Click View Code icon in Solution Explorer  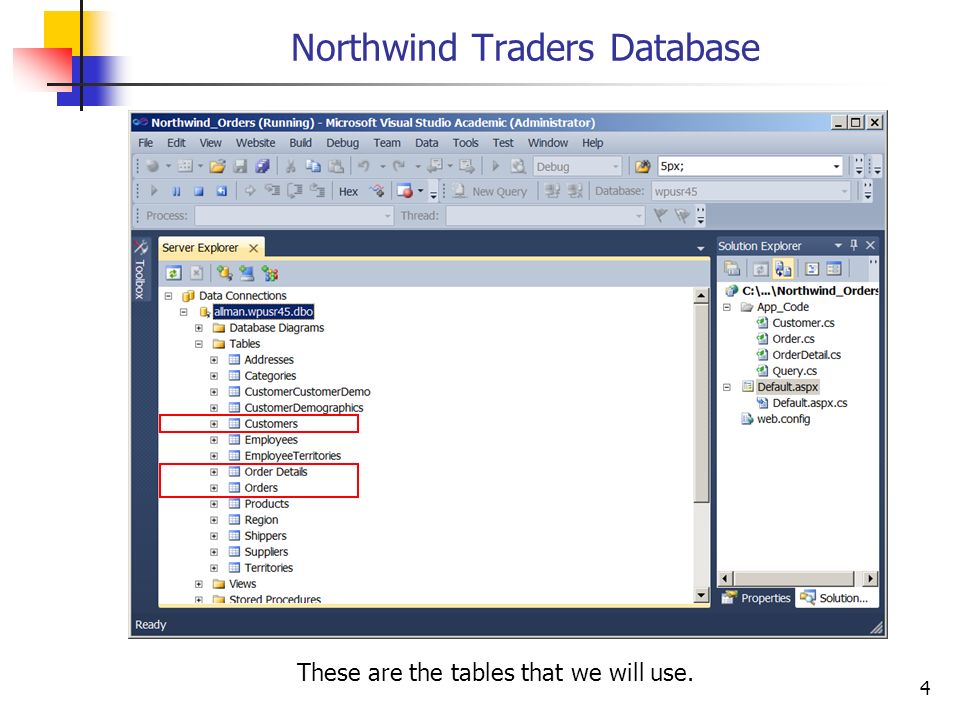tap(812, 269)
